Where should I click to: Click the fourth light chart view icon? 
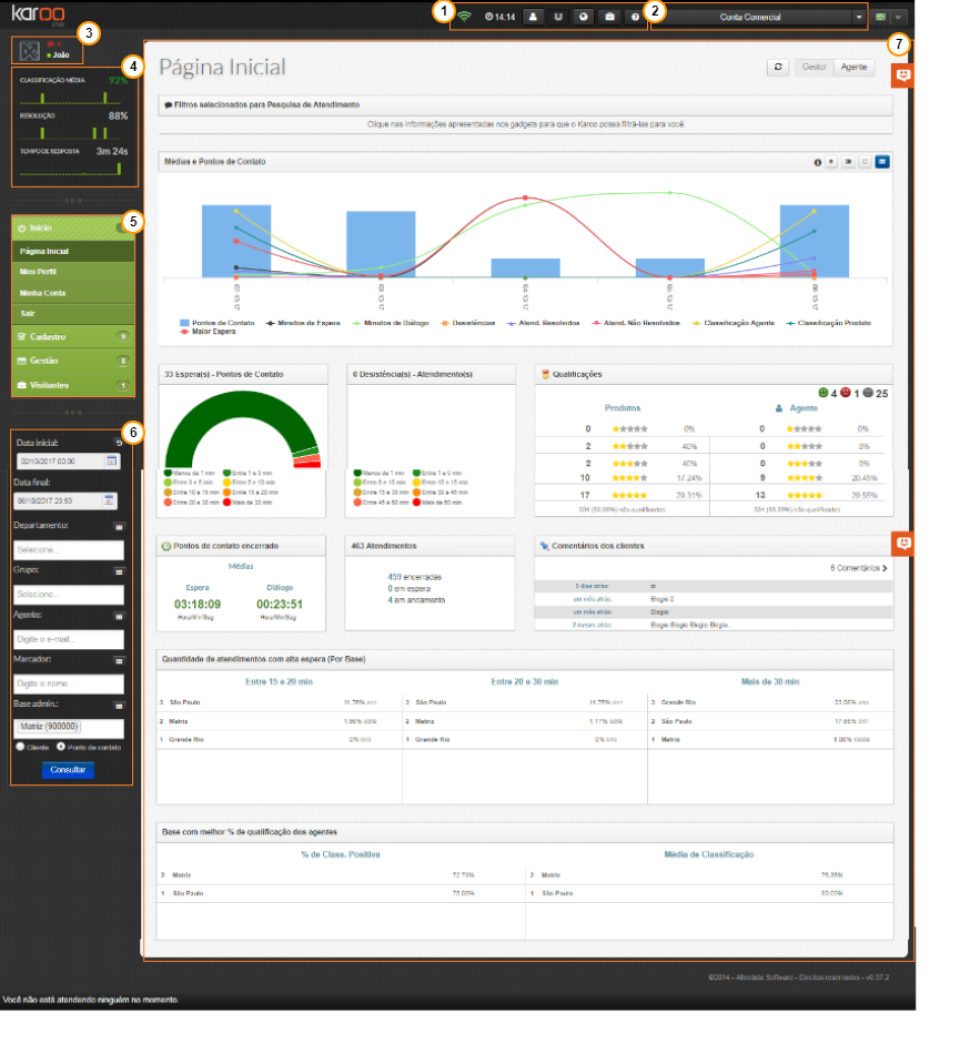click(x=866, y=162)
